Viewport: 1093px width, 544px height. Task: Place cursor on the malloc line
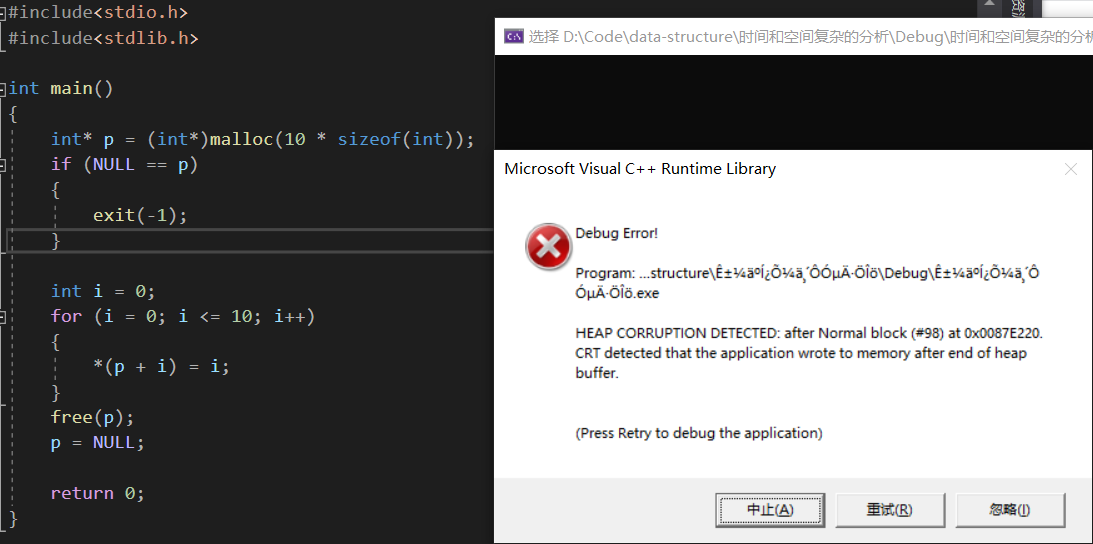coord(262,139)
